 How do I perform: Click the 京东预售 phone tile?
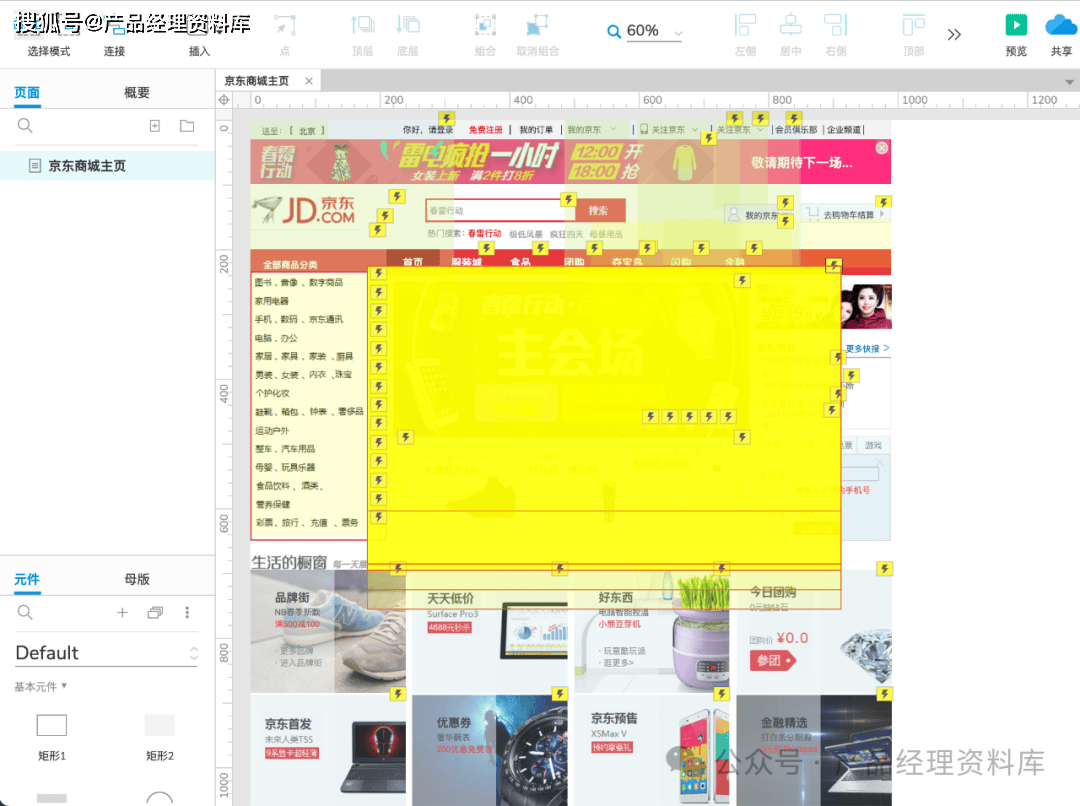coord(652,750)
